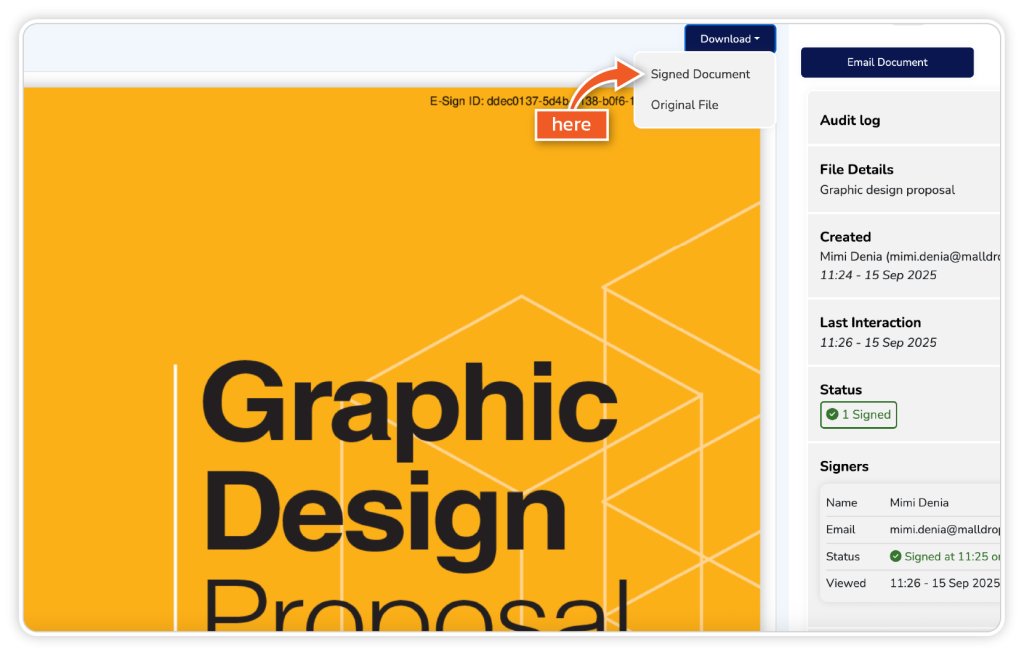Screen dimensions: 1024x655
Task: Click the signer name Mimi Denia in the signer card
Action: coord(919,503)
